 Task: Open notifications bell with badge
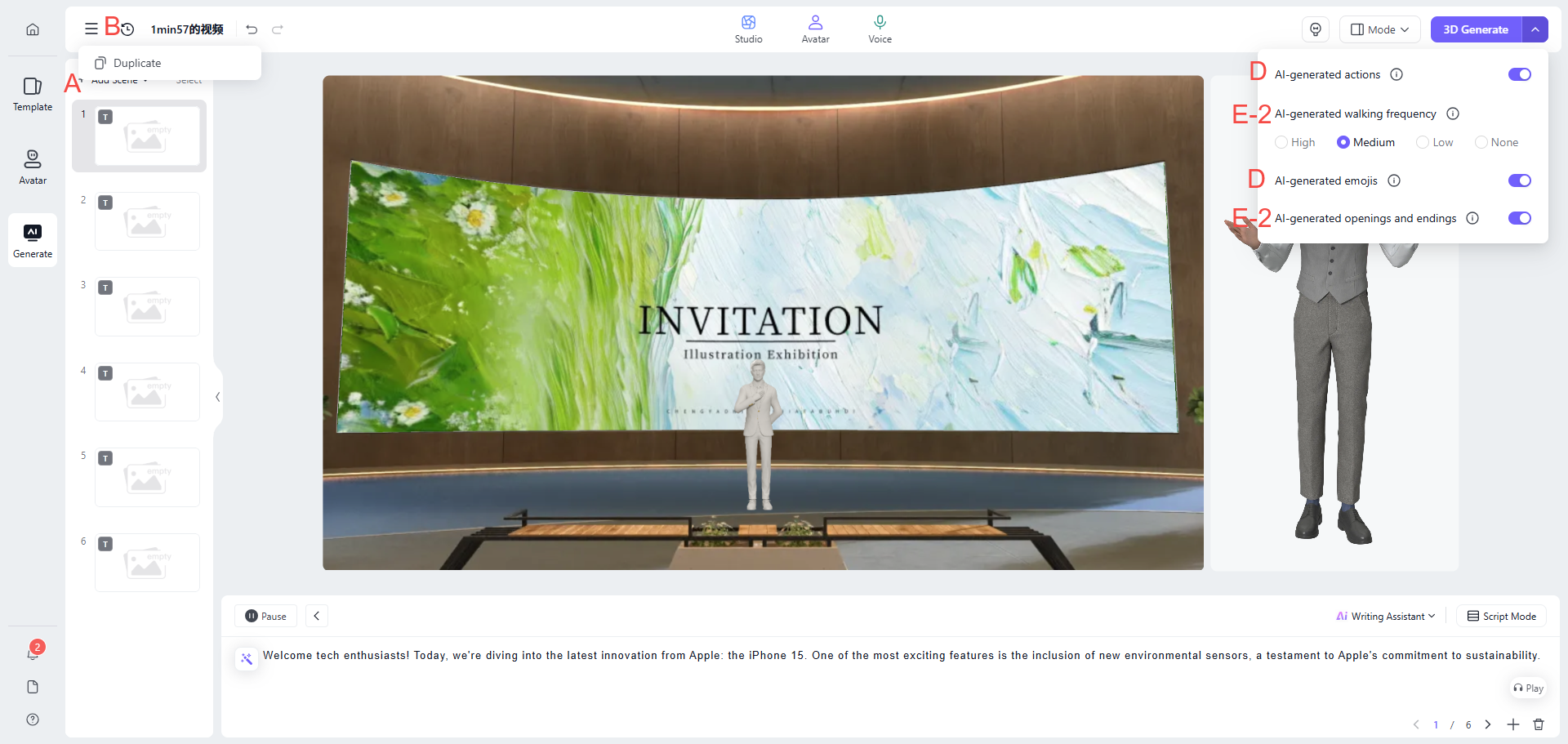33,653
